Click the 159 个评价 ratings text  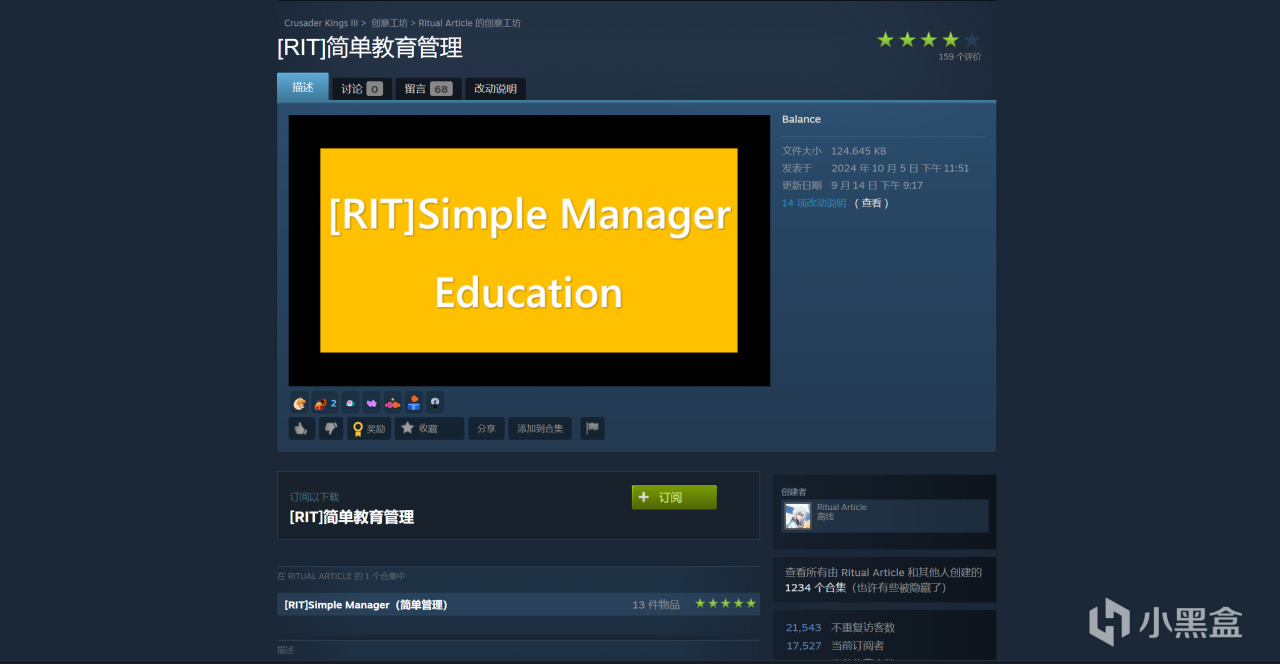(960, 57)
